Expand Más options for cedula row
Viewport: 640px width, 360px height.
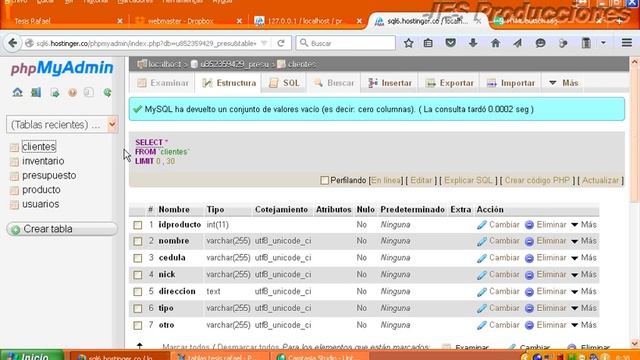(x=584, y=258)
